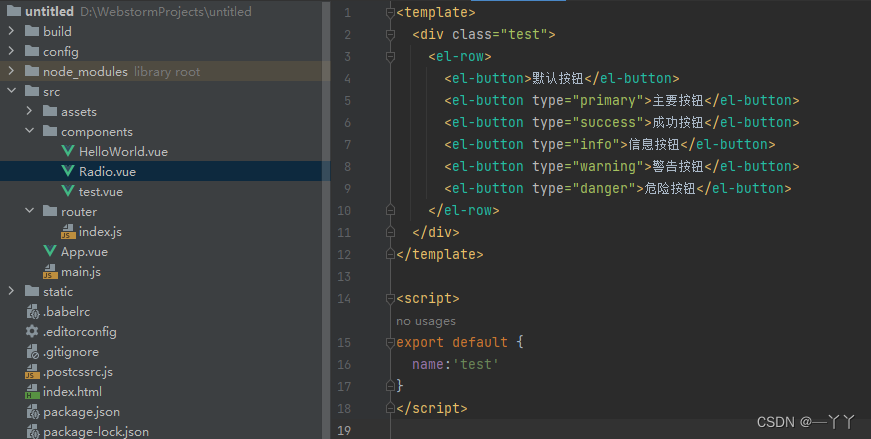Click the Vue icon of Radio.vue
This screenshot has width=871, height=439.
click(x=68, y=171)
